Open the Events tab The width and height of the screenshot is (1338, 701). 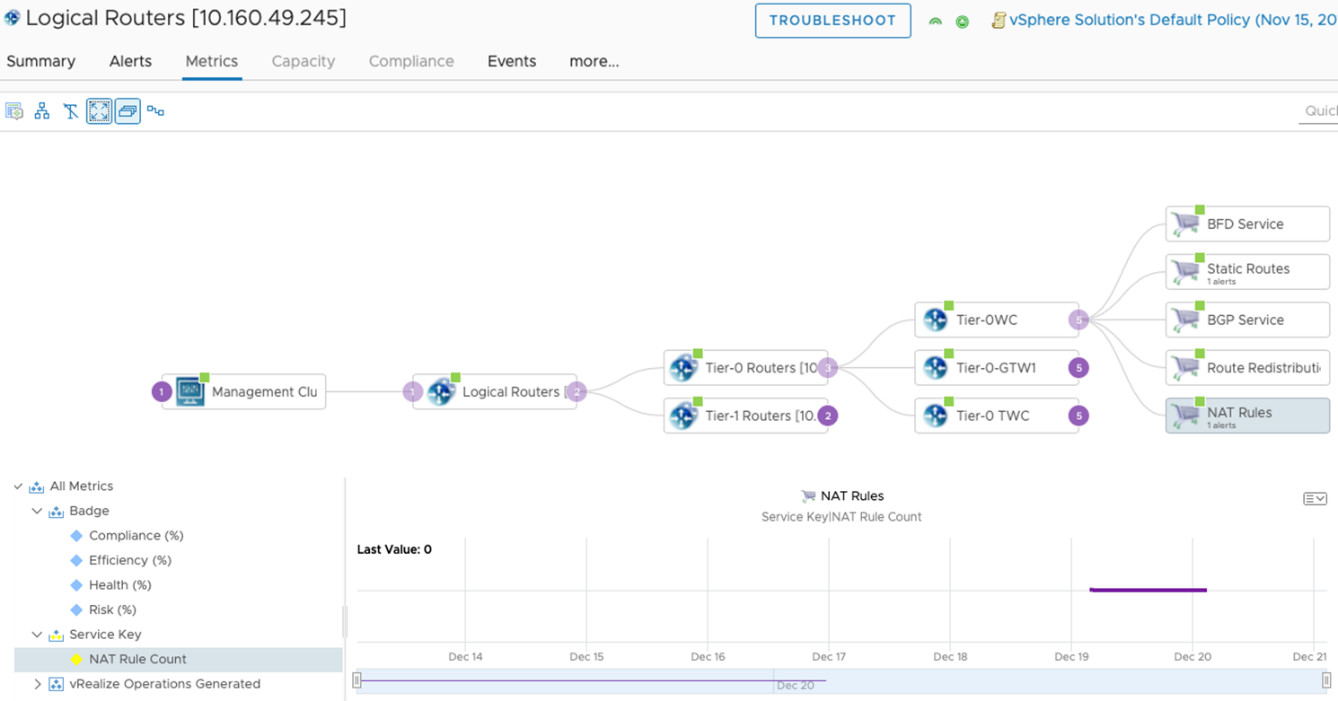pyautogui.click(x=511, y=61)
